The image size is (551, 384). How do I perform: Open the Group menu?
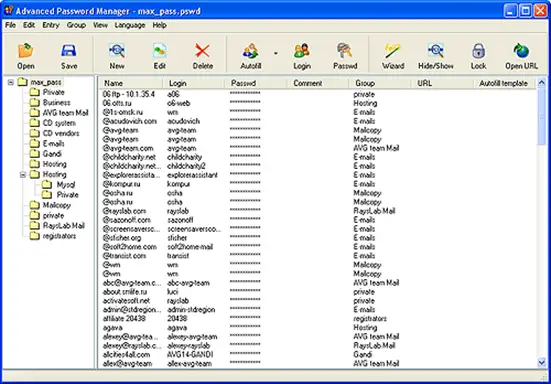click(x=76, y=25)
